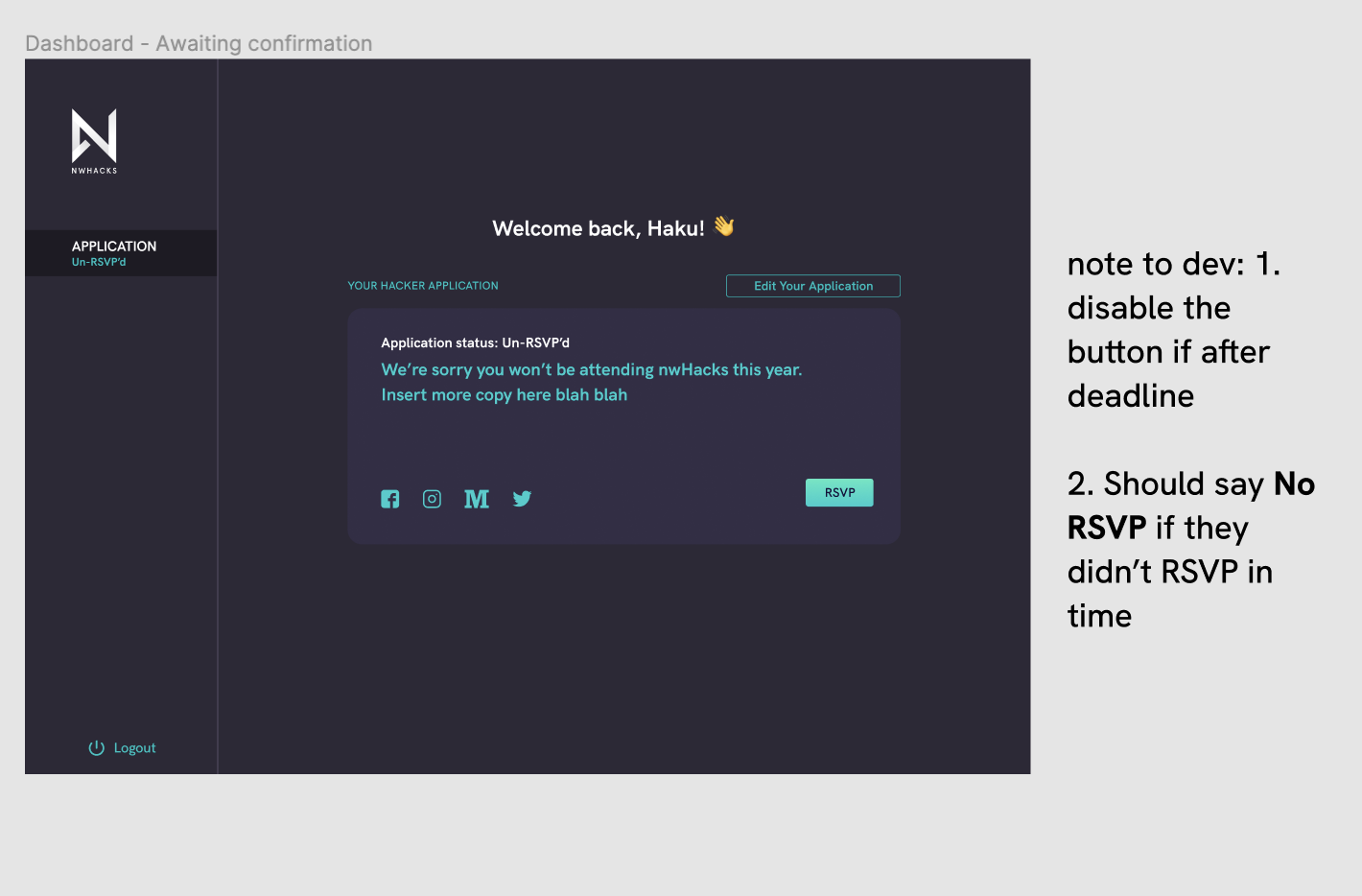
Task: Click the Logout link text
Action: (134, 747)
